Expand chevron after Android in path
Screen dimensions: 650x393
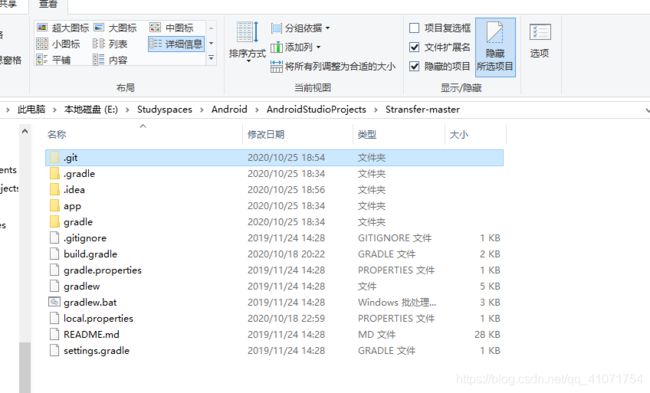point(257,110)
